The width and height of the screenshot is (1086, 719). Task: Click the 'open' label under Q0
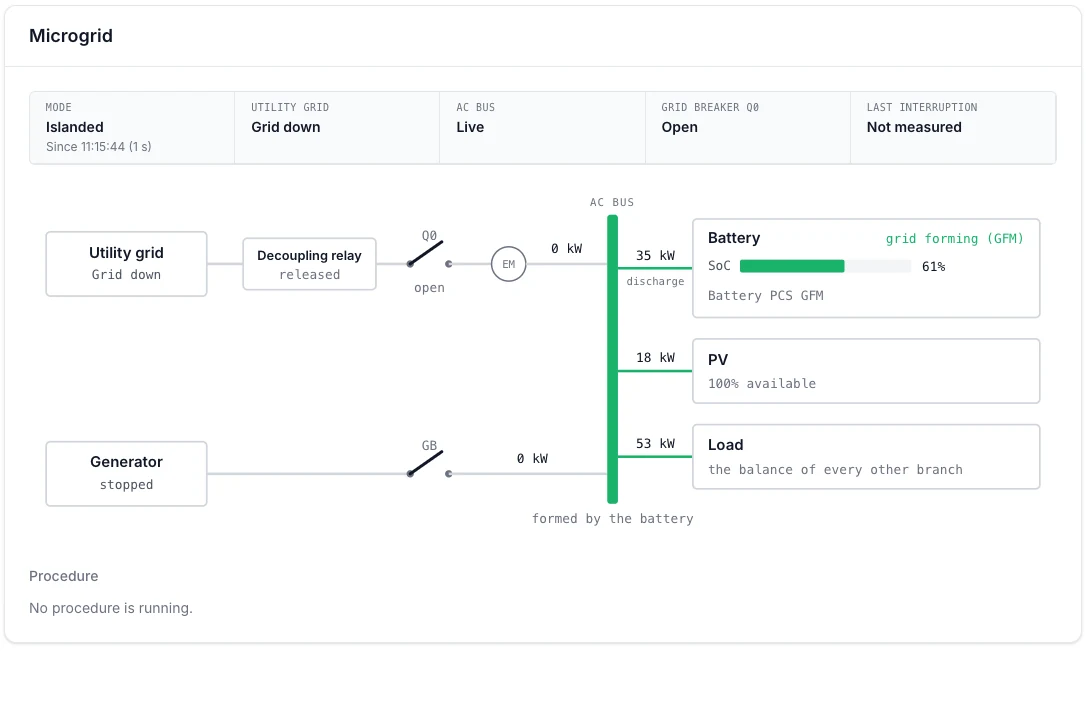coord(429,287)
